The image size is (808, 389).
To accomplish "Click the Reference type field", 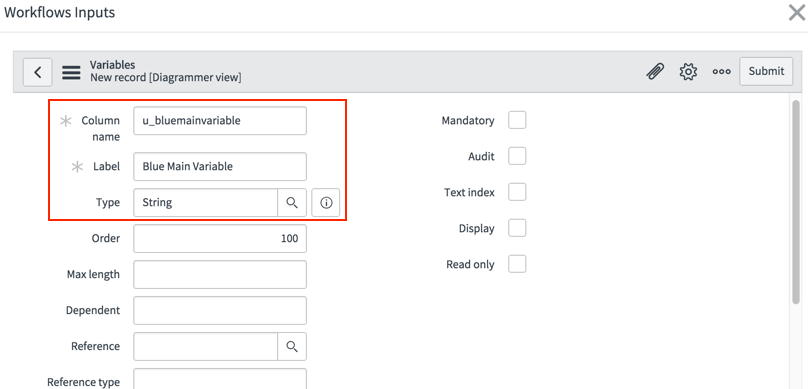I will (x=220, y=379).
